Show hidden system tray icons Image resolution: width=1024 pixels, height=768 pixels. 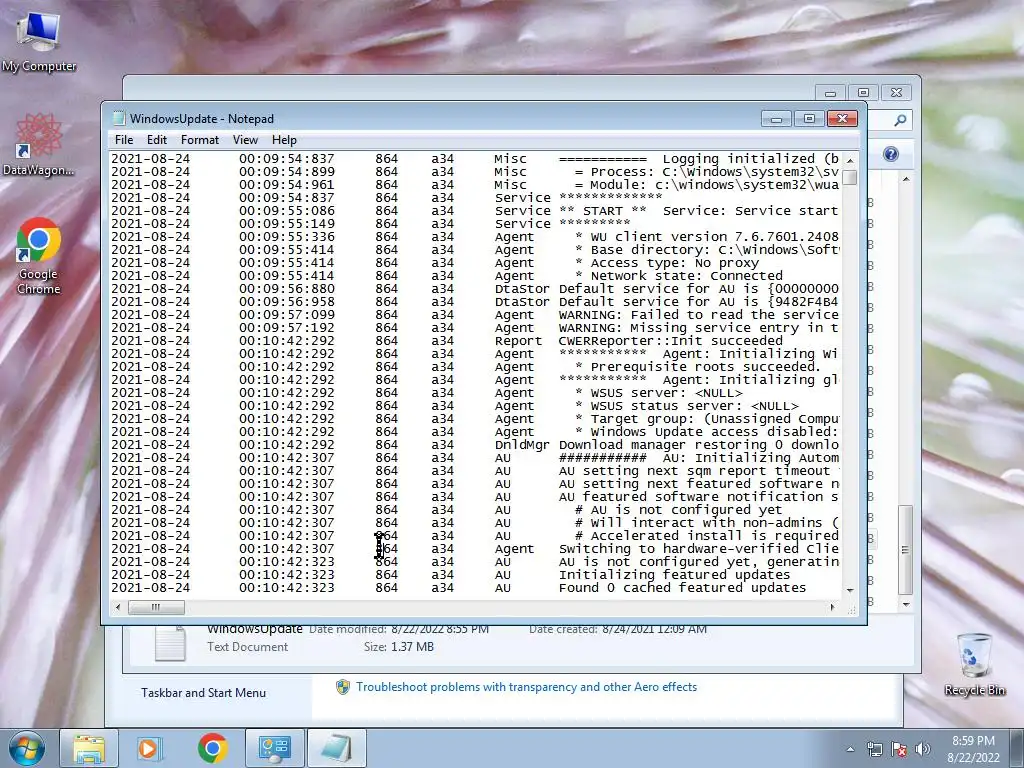(x=850, y=750)
